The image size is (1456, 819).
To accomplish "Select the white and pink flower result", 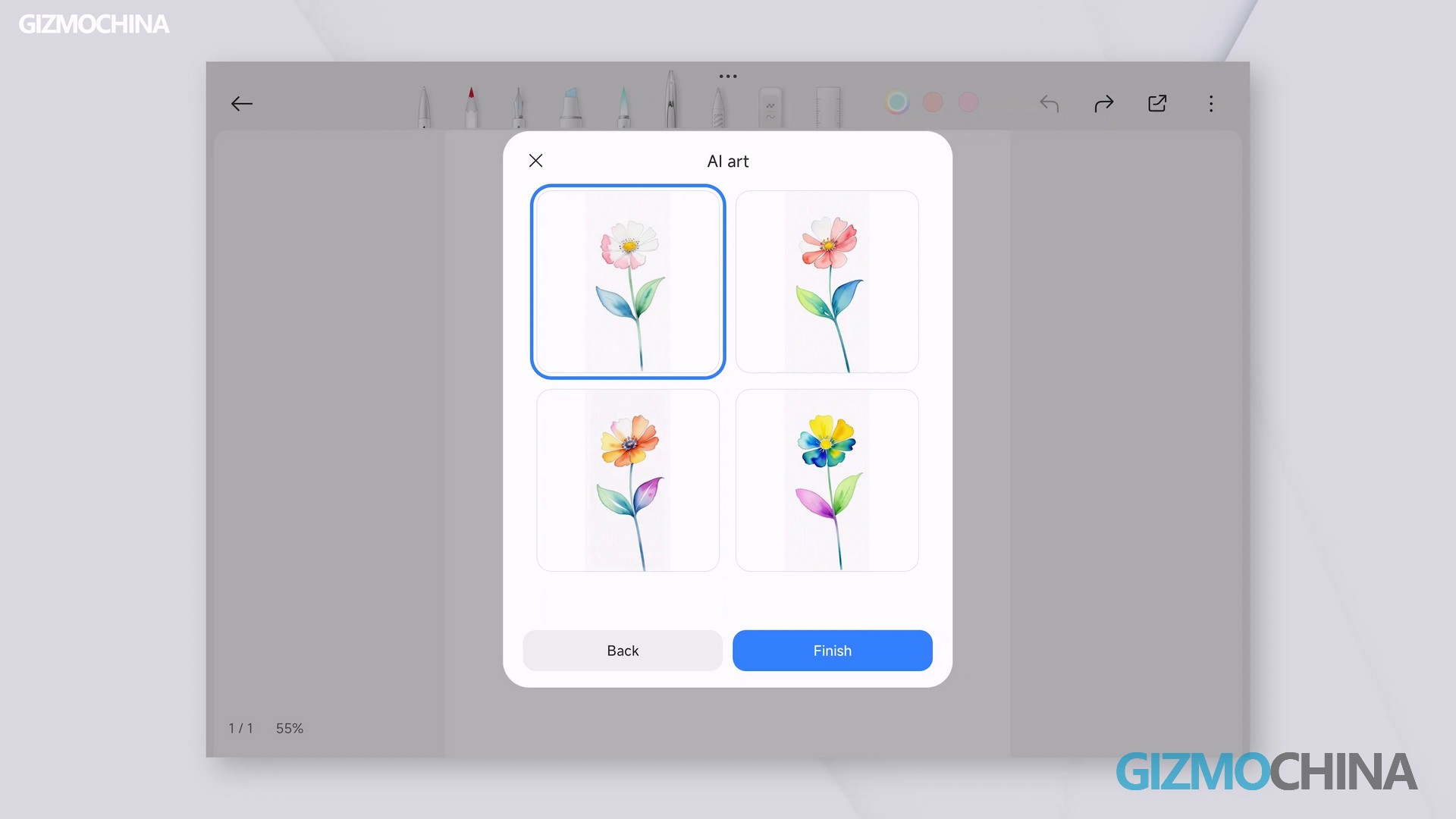I will coord(628,281).
